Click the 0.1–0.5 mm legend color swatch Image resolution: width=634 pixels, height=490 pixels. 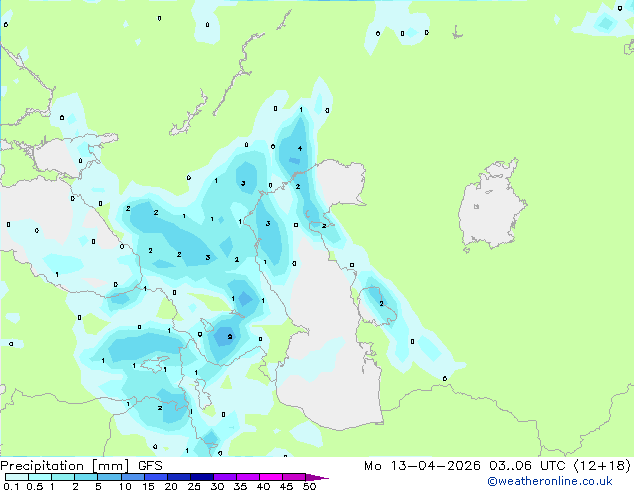pyautogui.click(x=17, y=477)
